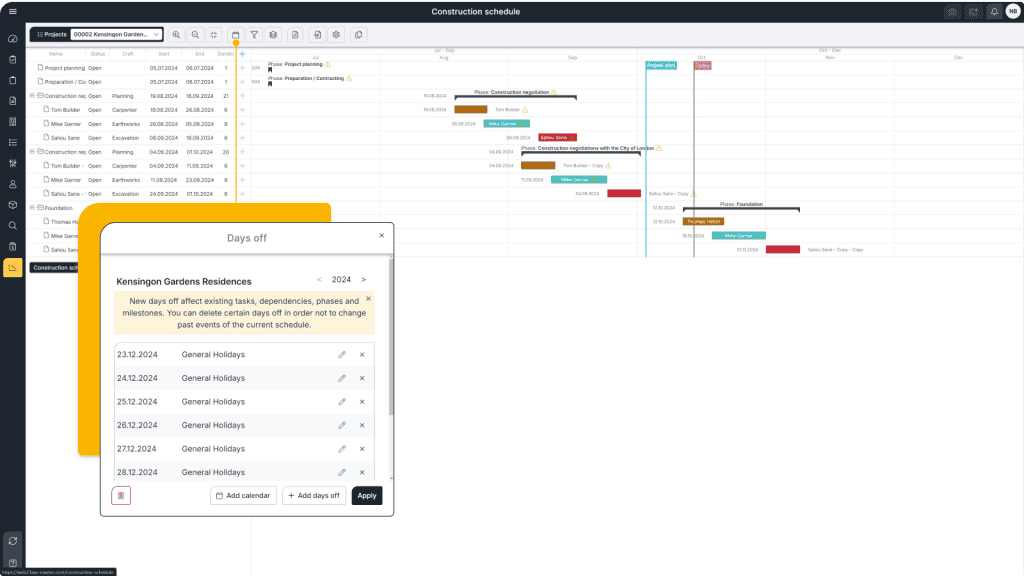Collapse the Construction negotiation tree row
Screen dimensions: 1024x576
tap(31, 96)
